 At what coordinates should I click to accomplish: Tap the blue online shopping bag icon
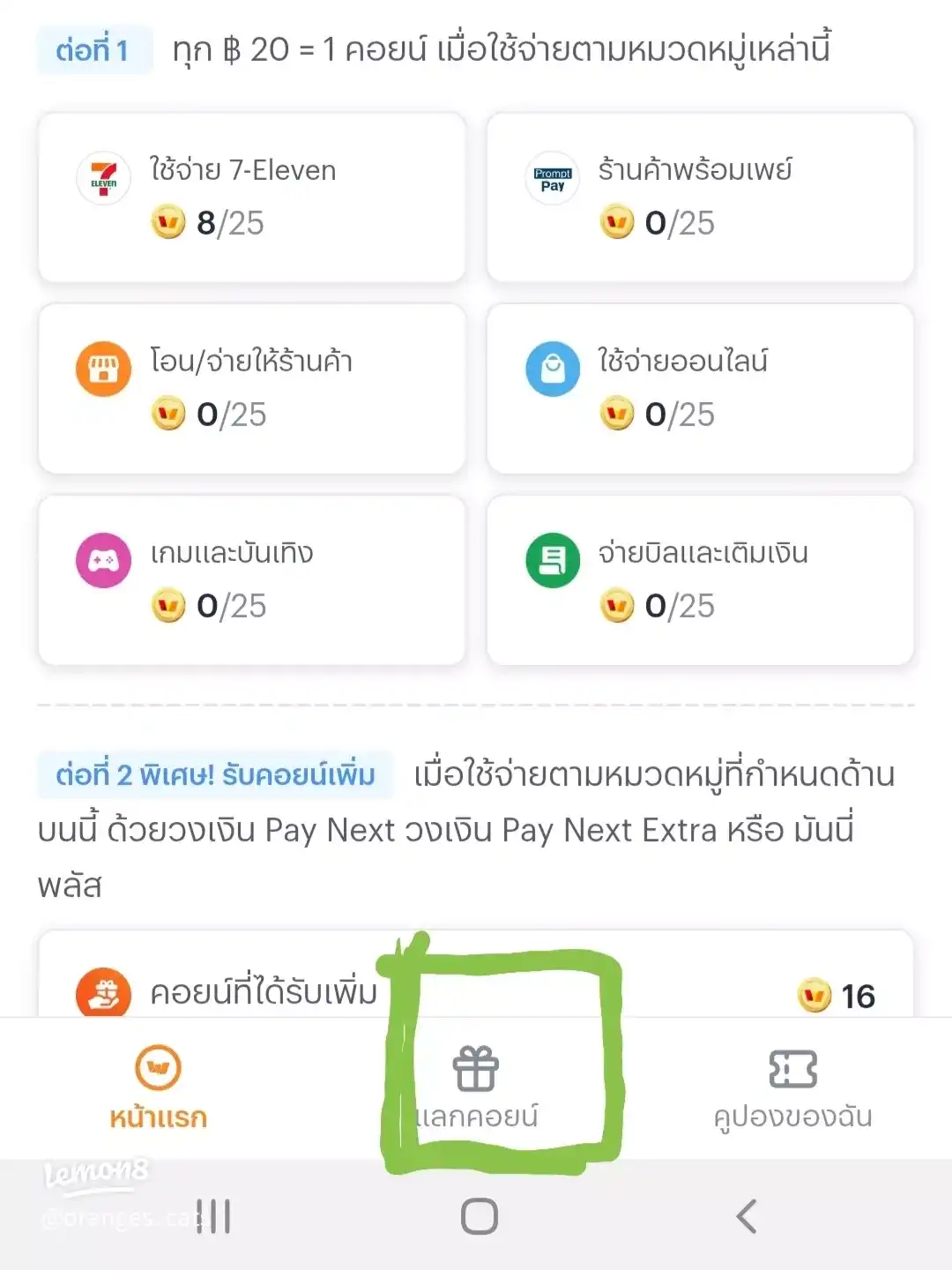[553, 369]
